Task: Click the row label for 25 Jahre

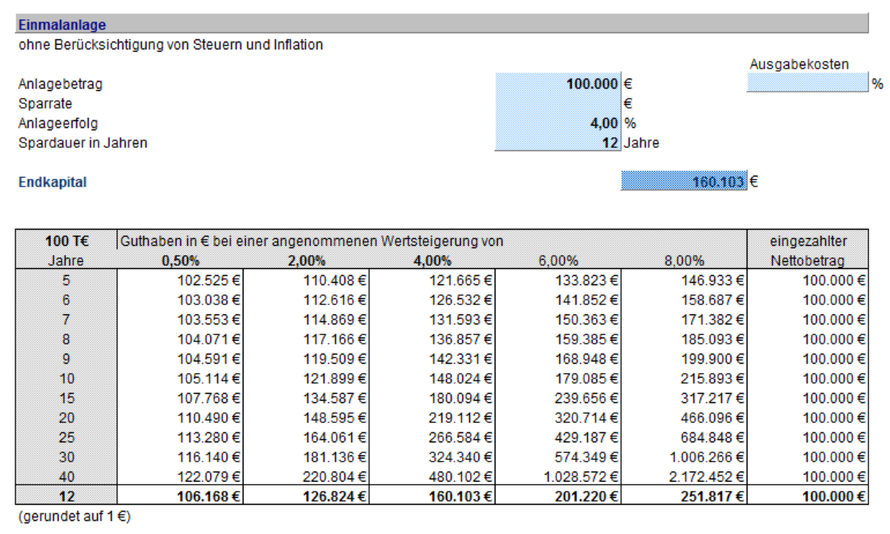Action: tap(67, 437)
